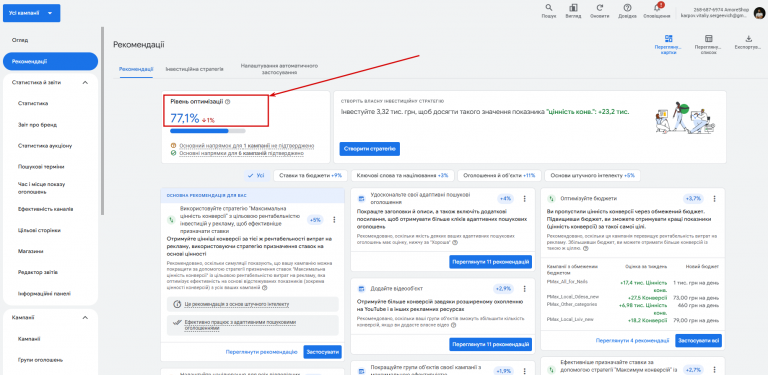Open Статистика аукціону in sidebar
The image size is (768, 375).
pyautogui.click(x=45, y=146)
